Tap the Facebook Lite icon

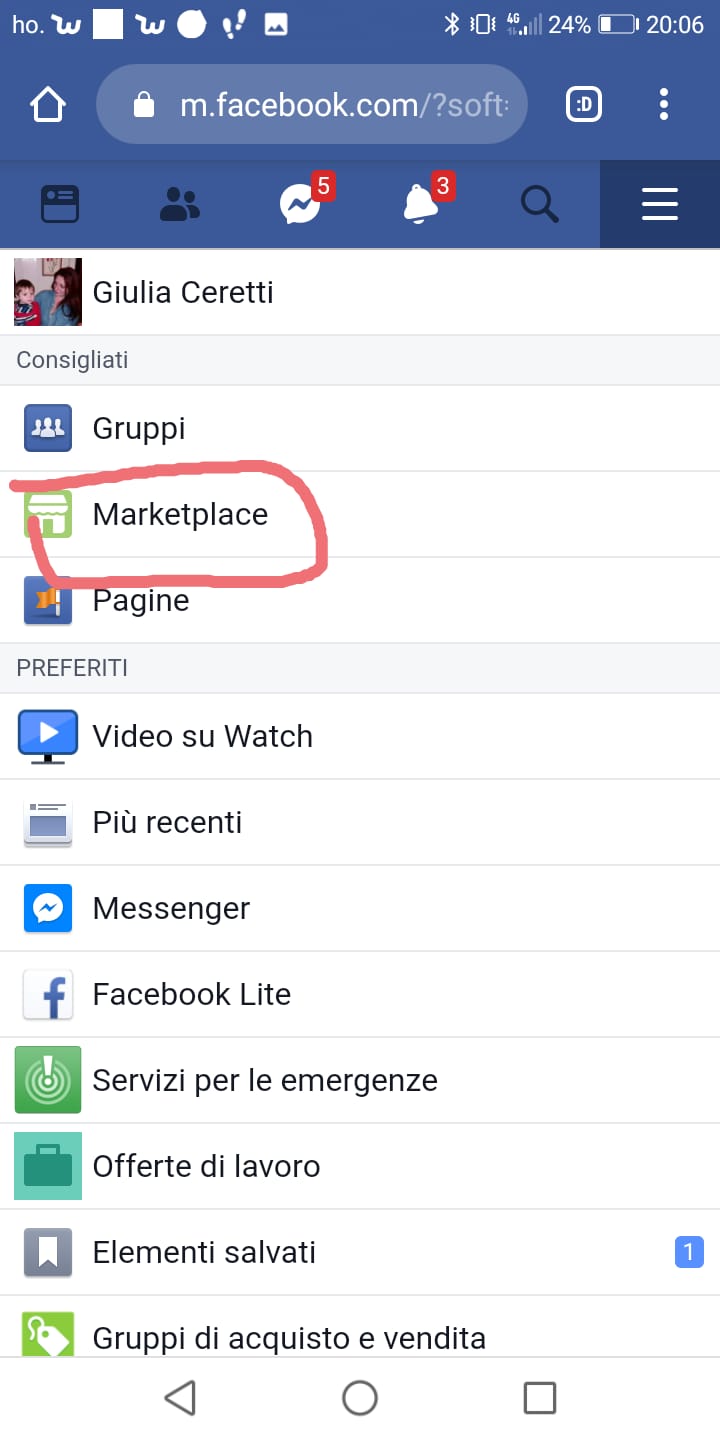tap(48, 994)
